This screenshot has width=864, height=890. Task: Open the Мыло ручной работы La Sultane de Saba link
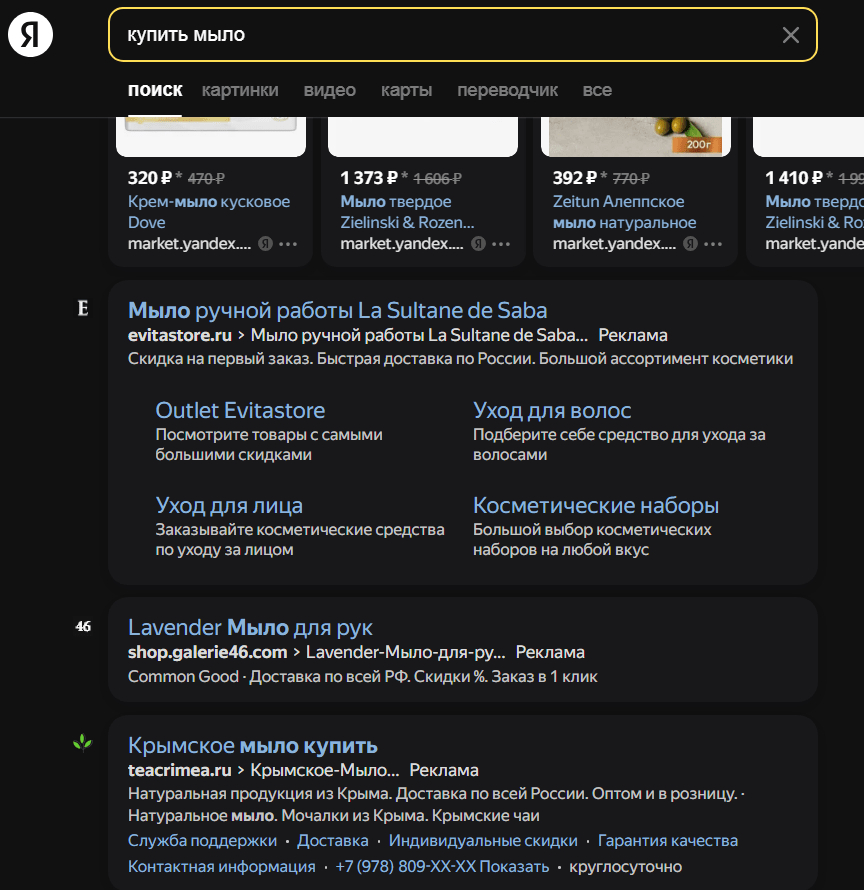[337, 310]
